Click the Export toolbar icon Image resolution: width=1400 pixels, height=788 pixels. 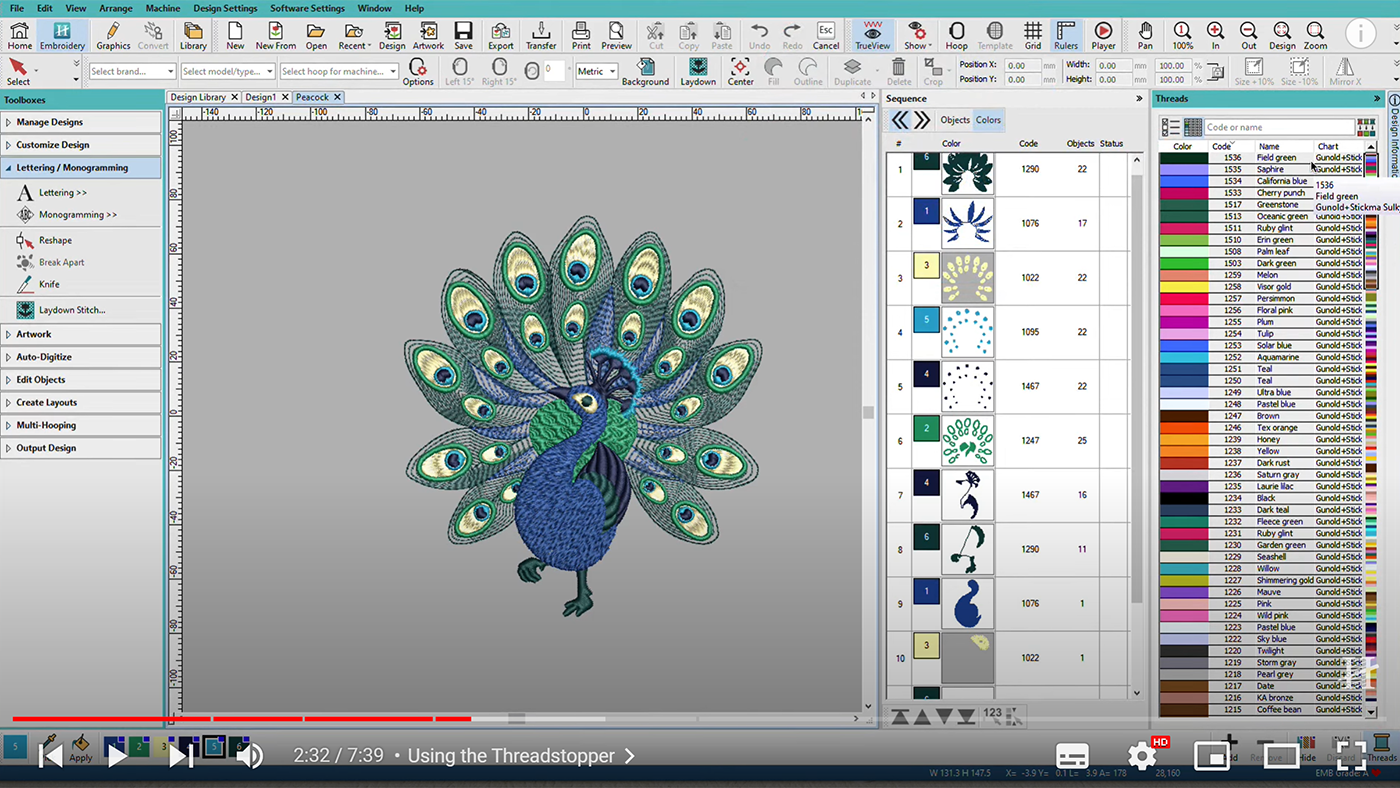tap(500, 35)
